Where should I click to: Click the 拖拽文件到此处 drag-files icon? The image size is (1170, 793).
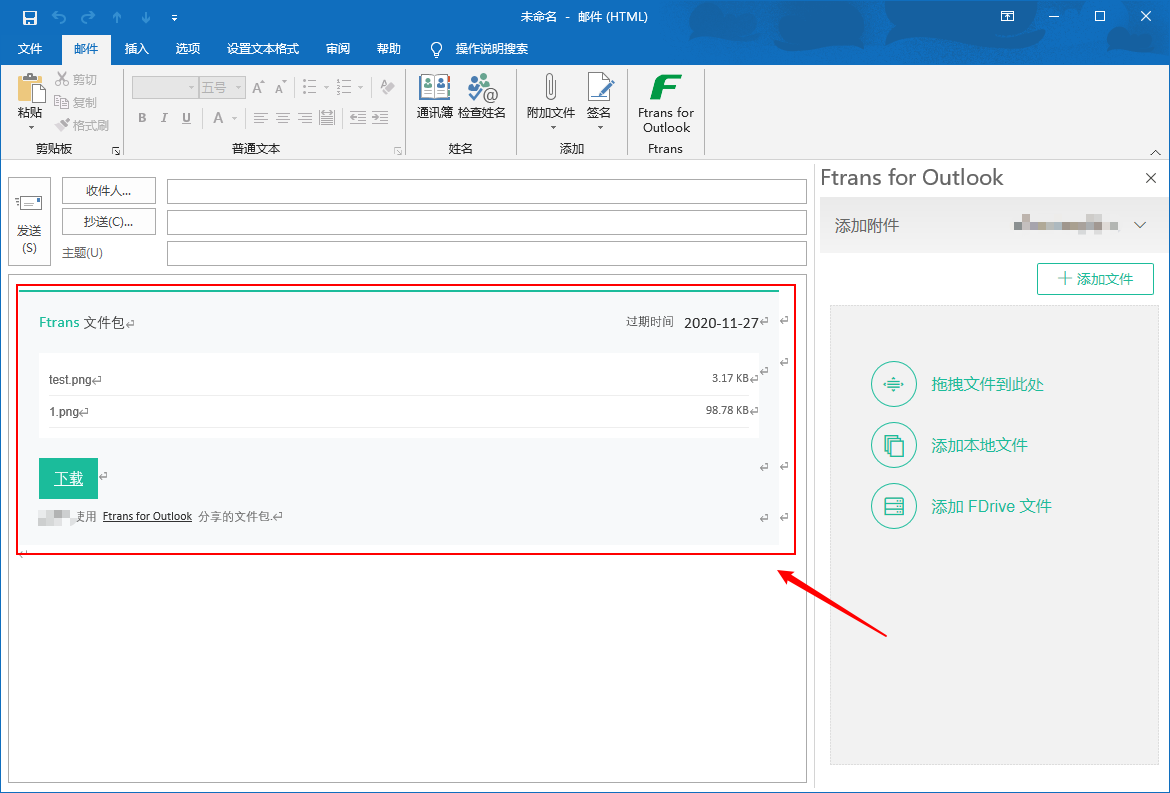[x=893, y=384]
